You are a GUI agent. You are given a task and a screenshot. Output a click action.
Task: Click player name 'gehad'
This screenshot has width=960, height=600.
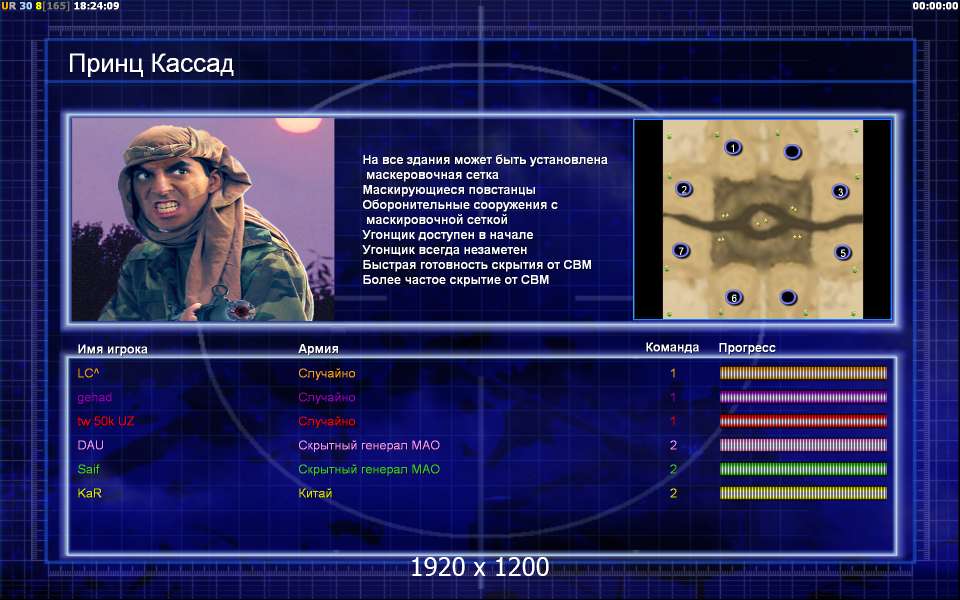(x=95, y=397)
